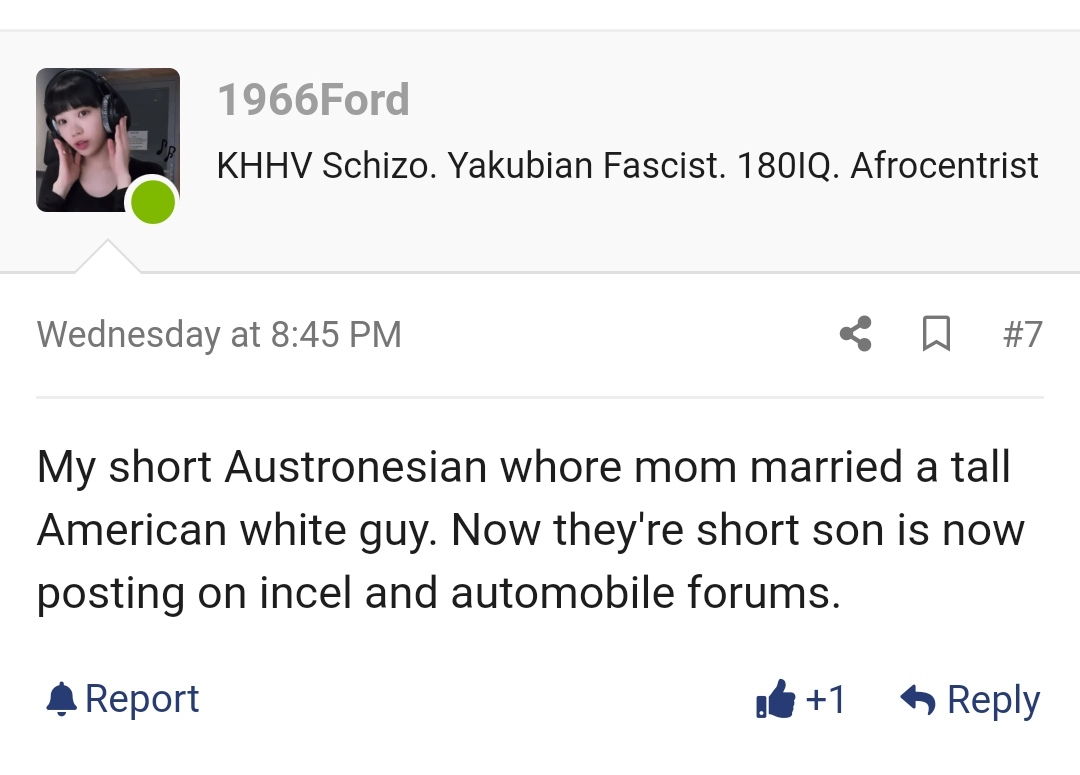View the +1 reaction count
The height and width of the screenshot is (775, 1080).
click(x=825, y=700)
